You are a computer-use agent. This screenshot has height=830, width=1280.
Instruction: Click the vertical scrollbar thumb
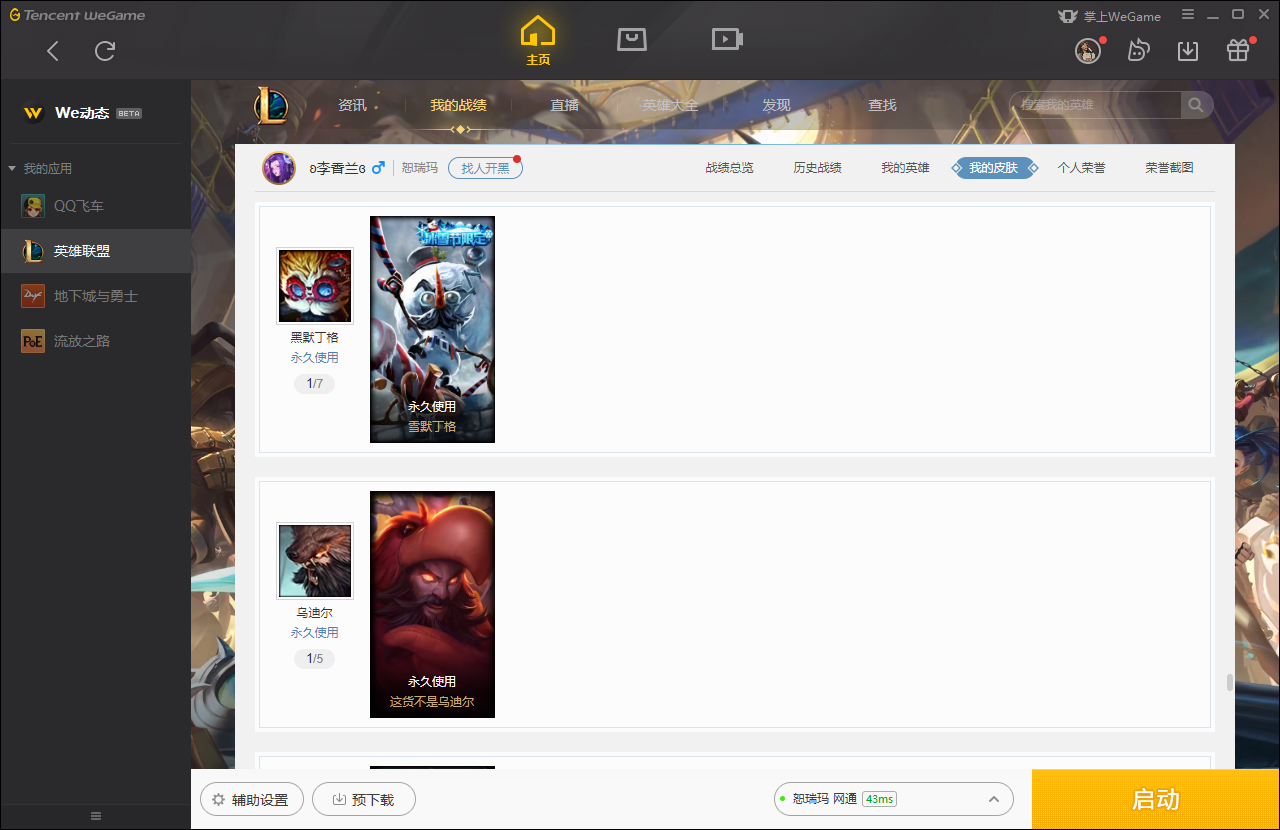tap(1229, 683)
